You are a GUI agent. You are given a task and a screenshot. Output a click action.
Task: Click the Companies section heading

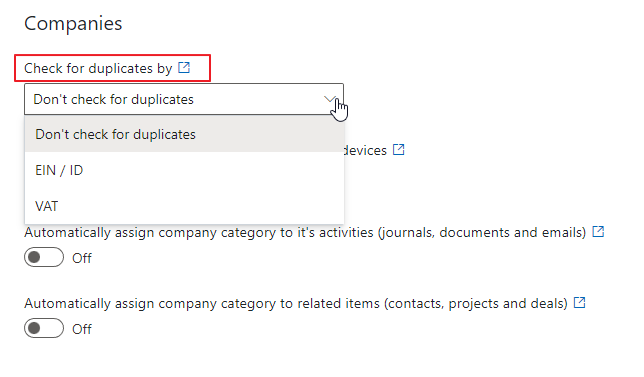[x=73, y=23]
